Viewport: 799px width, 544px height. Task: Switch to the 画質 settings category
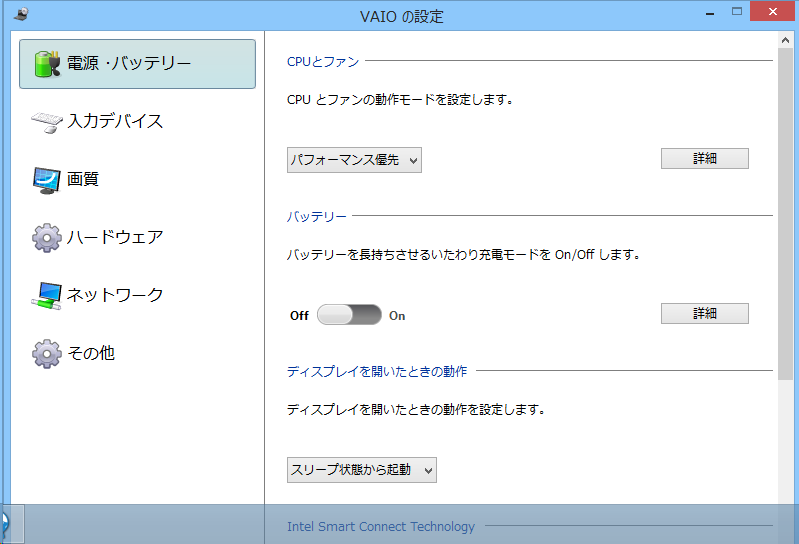point(83,179)
